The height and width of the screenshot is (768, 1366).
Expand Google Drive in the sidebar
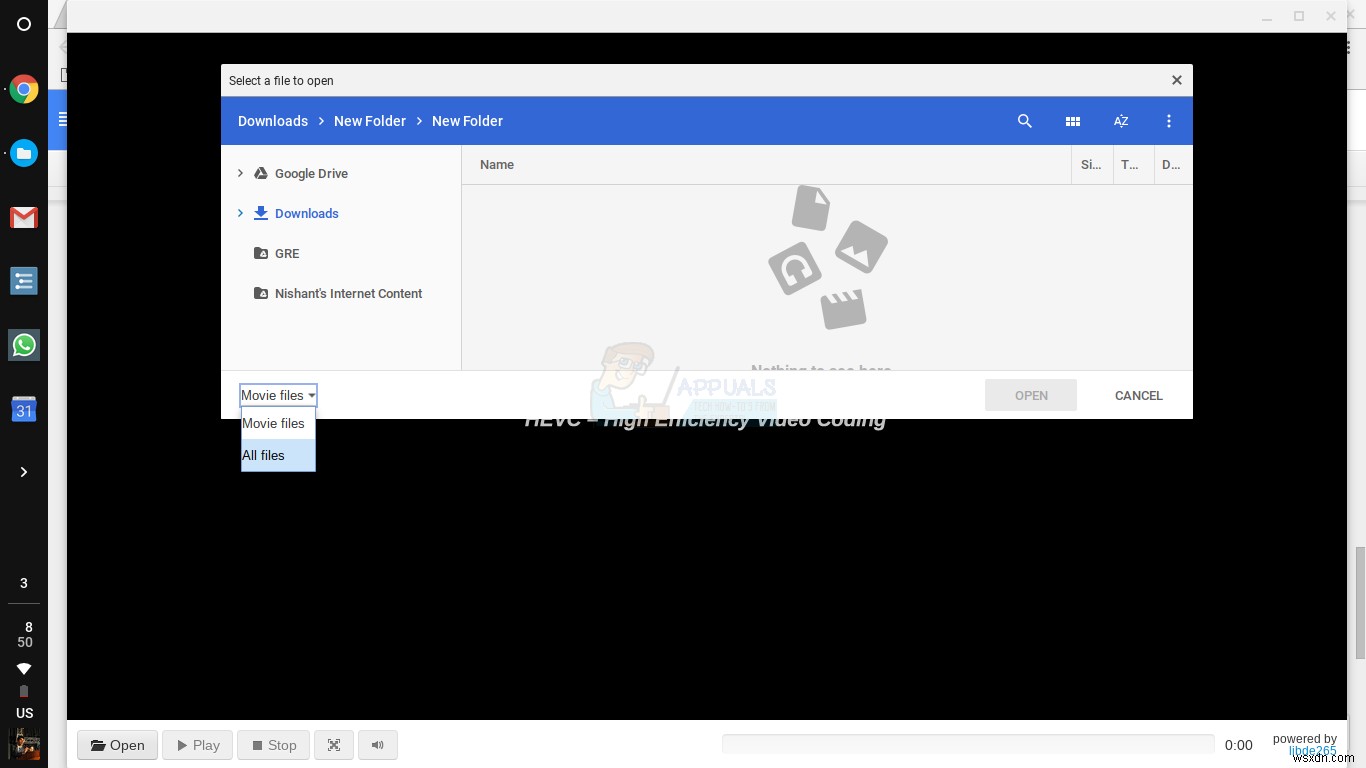click(240, 173)
